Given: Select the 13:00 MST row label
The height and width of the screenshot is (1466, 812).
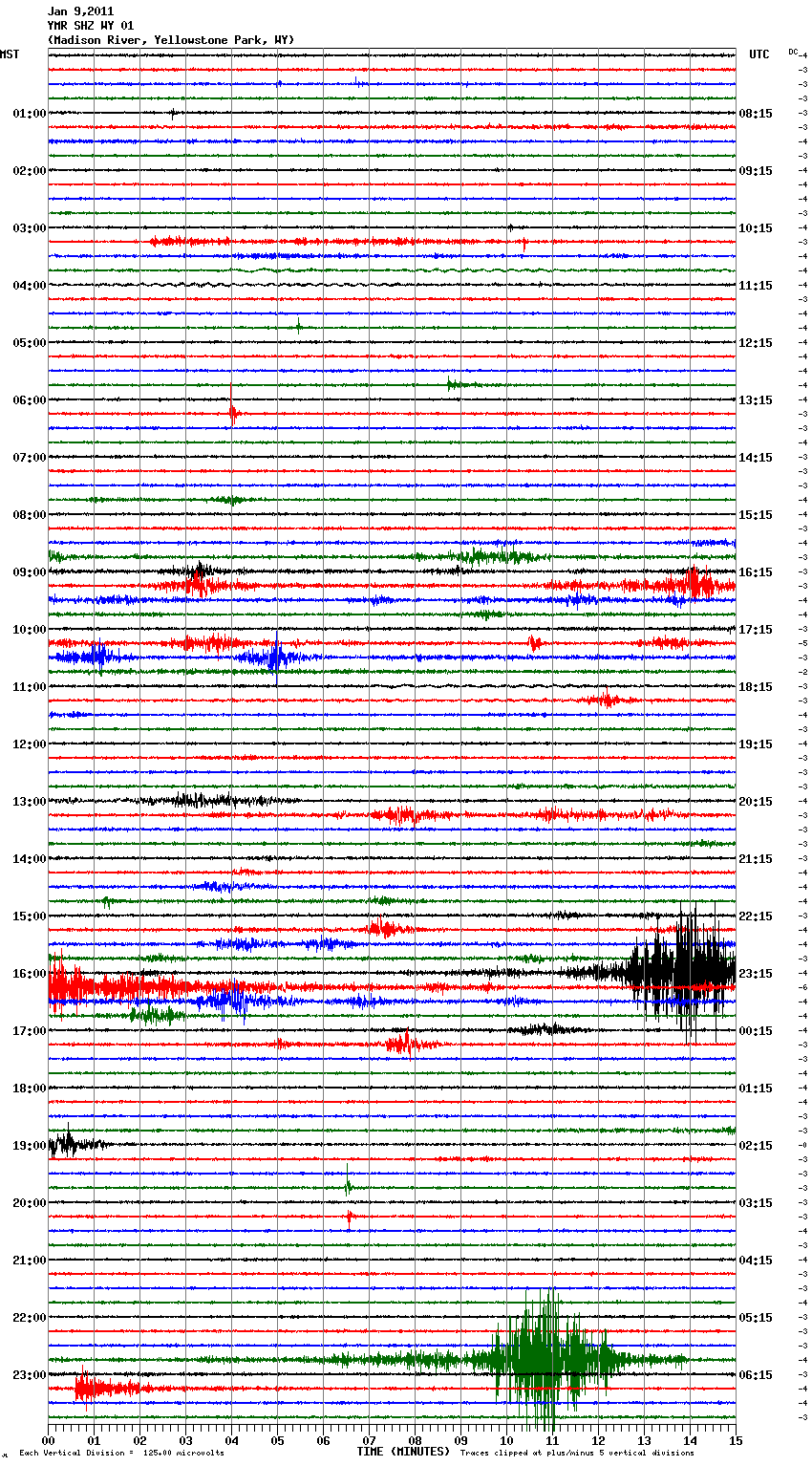Looking at the screenshot, I should pos(30,802).
